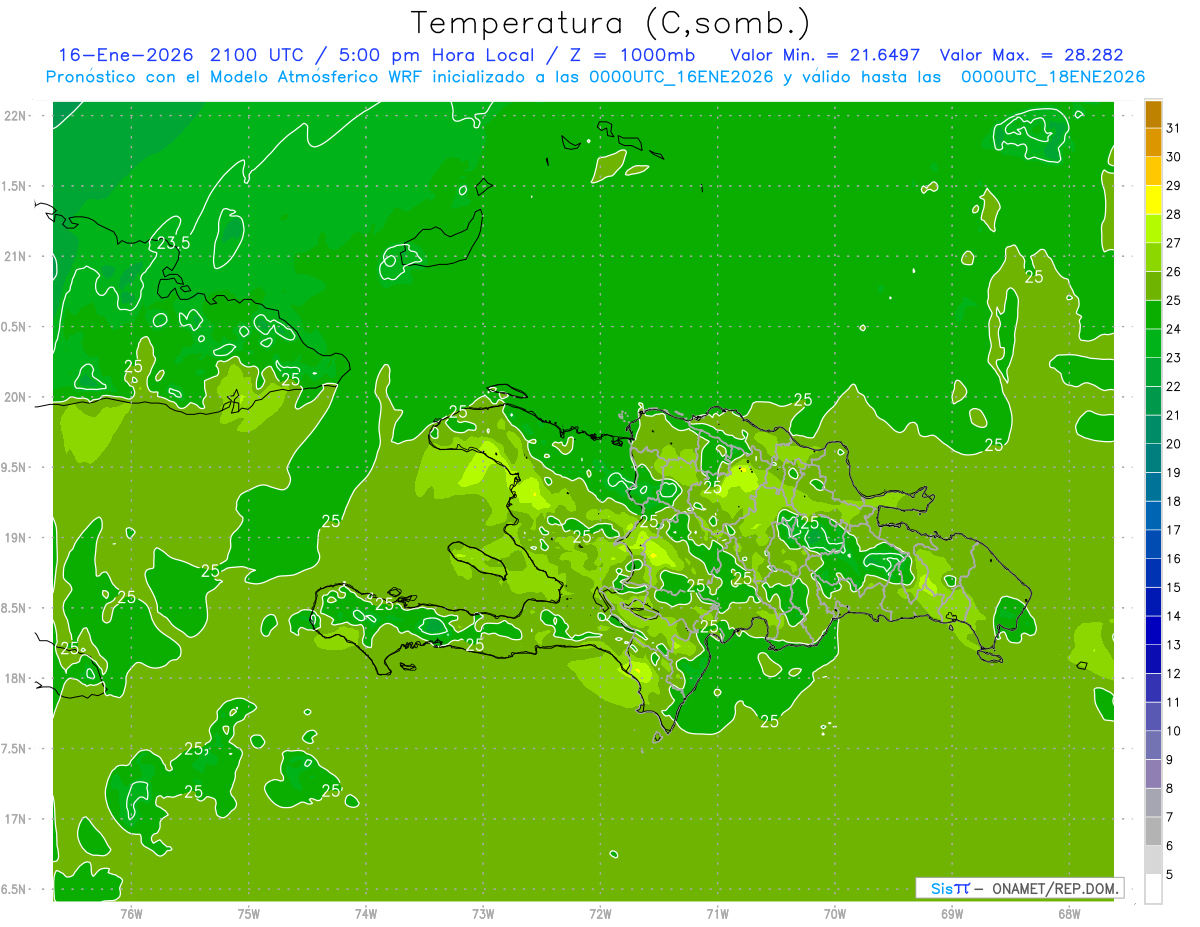Click the "76W" longitude label
Screen dimensions: 1200x927
pos(131,913)
